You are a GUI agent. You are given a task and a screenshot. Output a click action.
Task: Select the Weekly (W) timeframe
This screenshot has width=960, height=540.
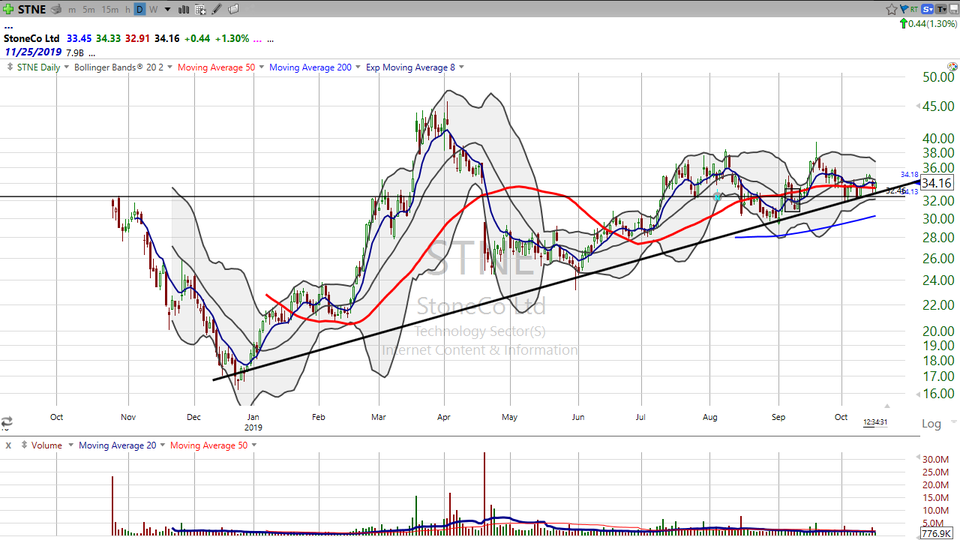click(153, 10)
